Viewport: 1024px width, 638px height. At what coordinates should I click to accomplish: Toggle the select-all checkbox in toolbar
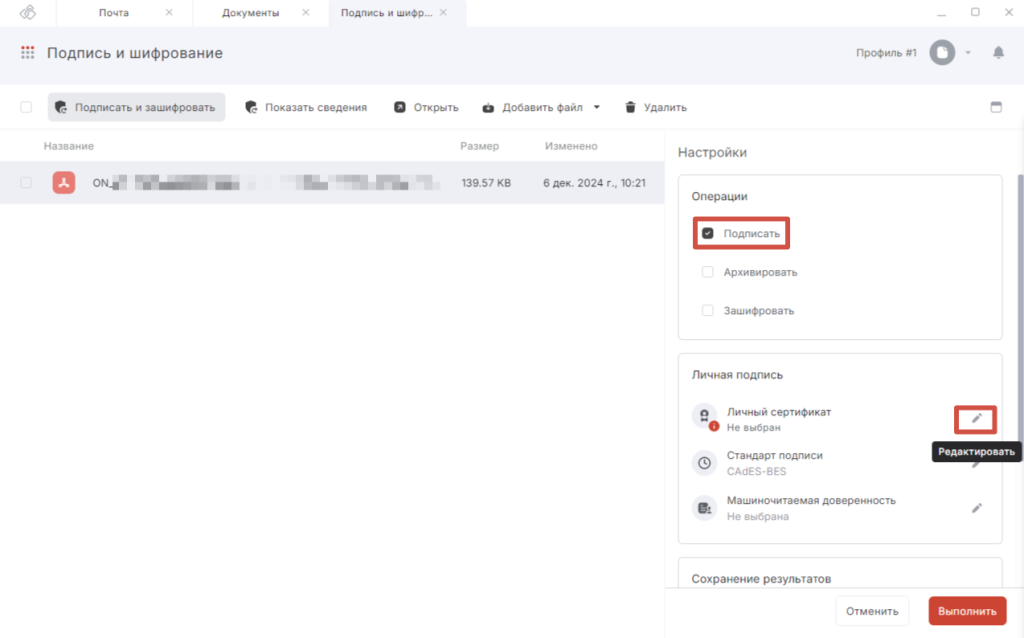click(x=26, y=107)
